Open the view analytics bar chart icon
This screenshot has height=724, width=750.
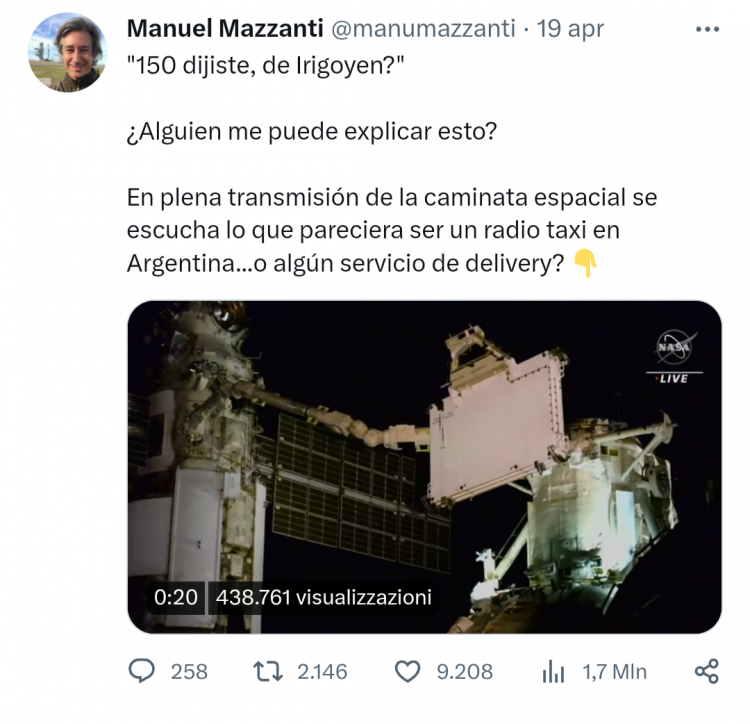click(553, 671)
